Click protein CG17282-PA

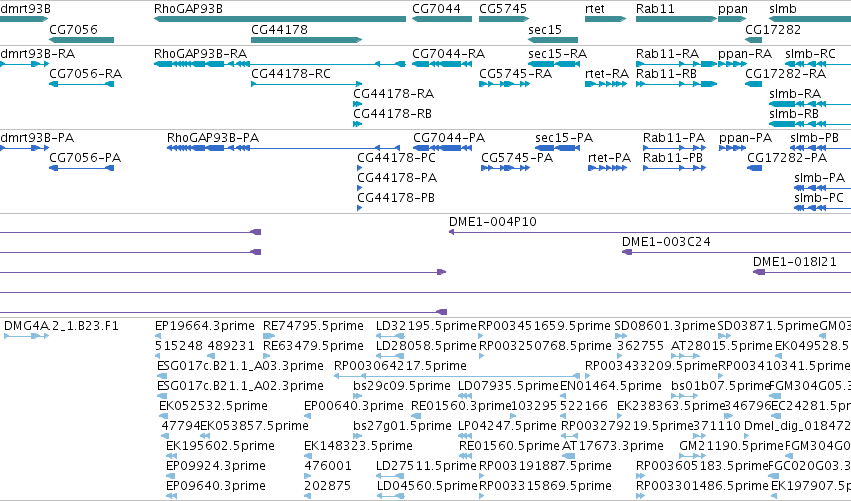click(x=754, y=168)
